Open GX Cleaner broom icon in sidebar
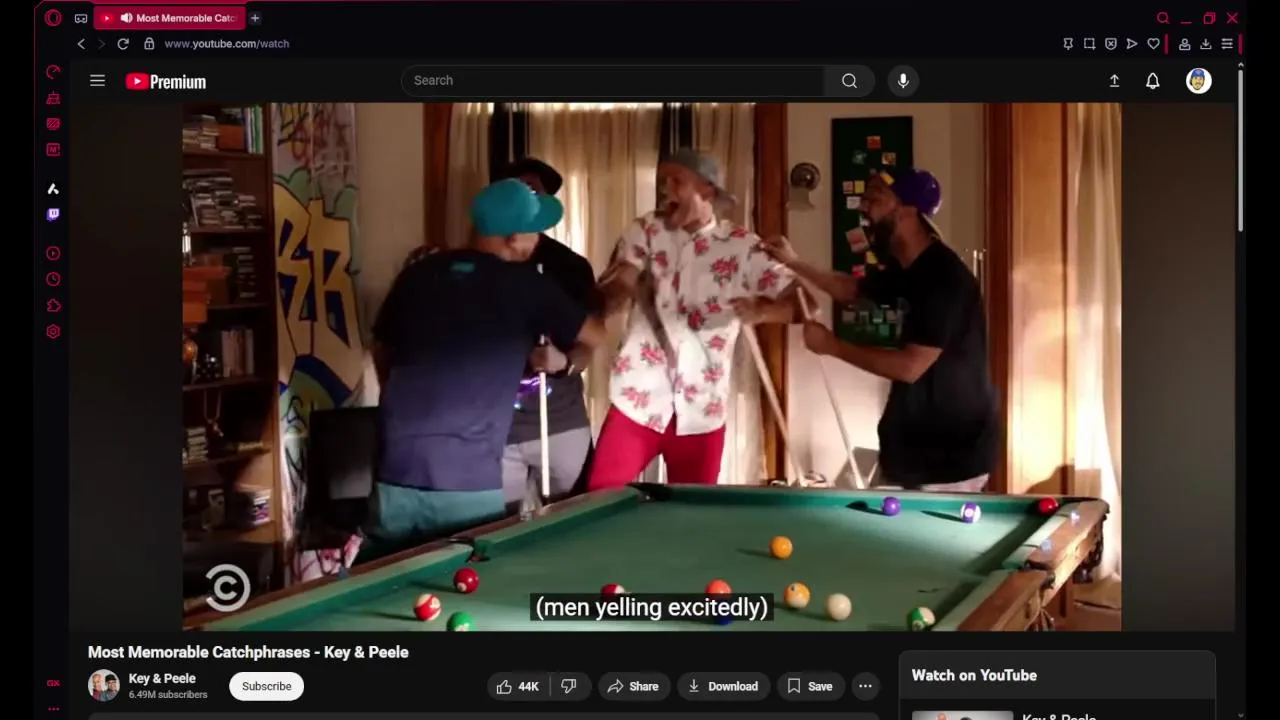 (53, 98)
